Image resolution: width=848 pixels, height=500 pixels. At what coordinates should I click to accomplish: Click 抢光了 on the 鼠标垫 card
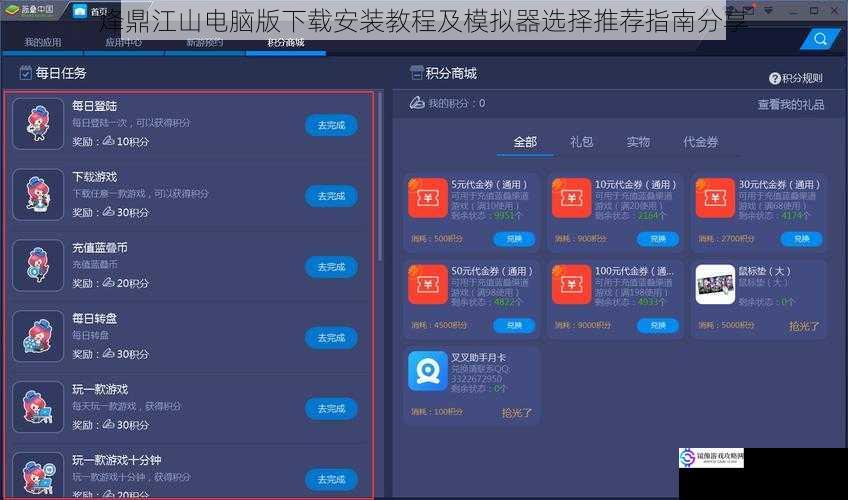point(804,326)
